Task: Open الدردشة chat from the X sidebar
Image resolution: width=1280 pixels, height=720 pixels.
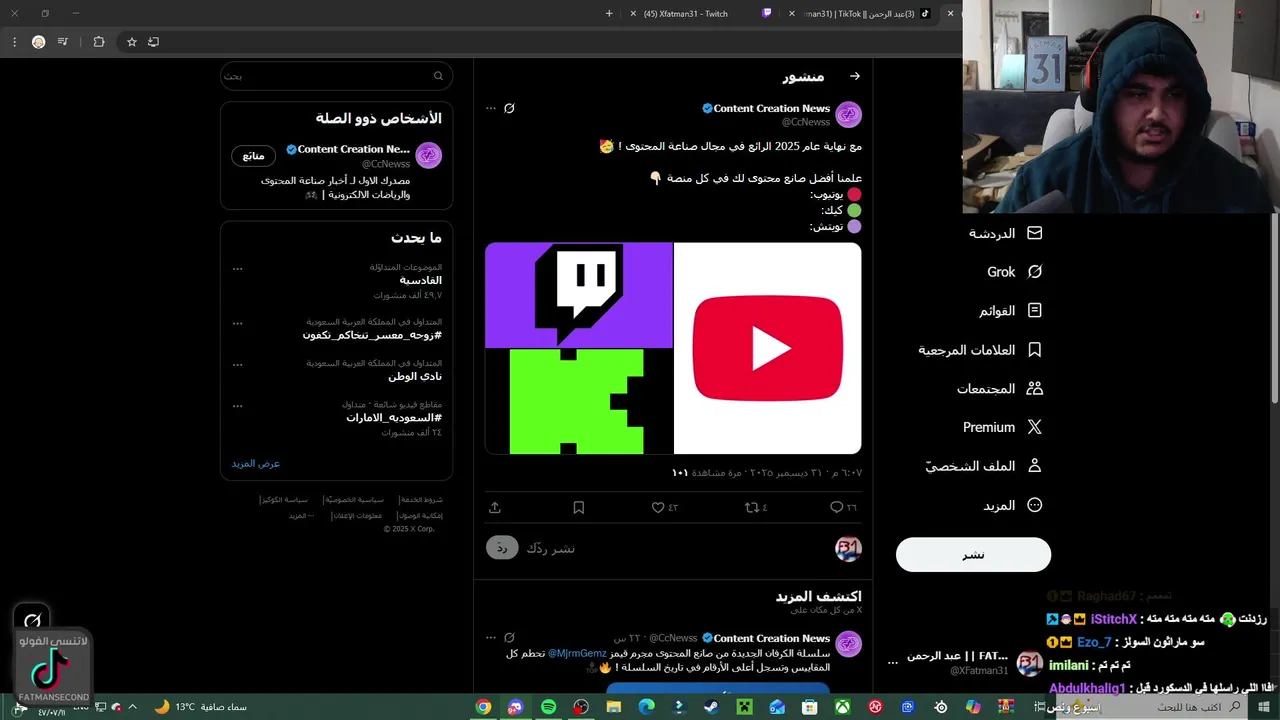Action: (x=1005, y=233)
